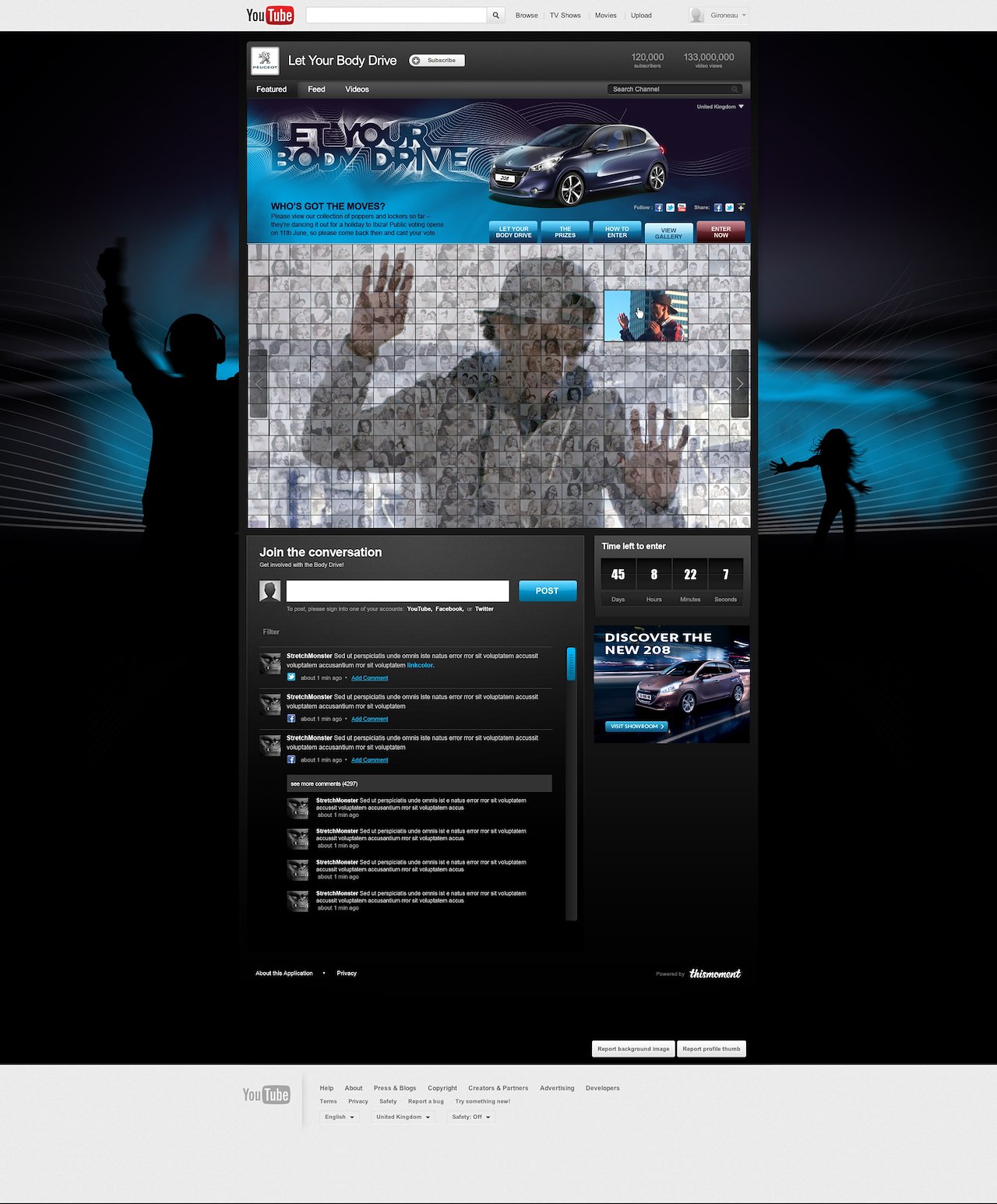Open the Peugeot channel avatar
The image size is (997, 1204).
[265, 61]
